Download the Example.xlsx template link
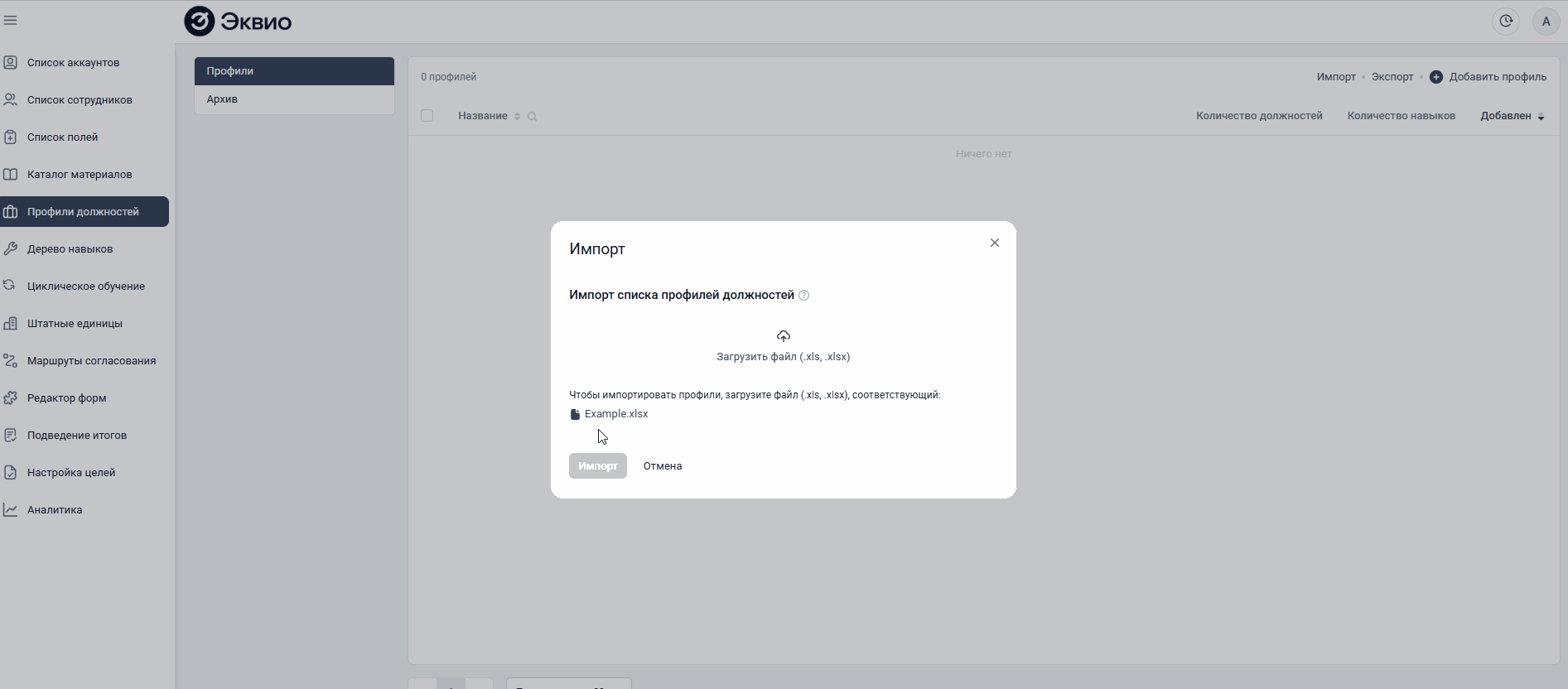This screenshot has width=1568, height=689. [616, 414]
